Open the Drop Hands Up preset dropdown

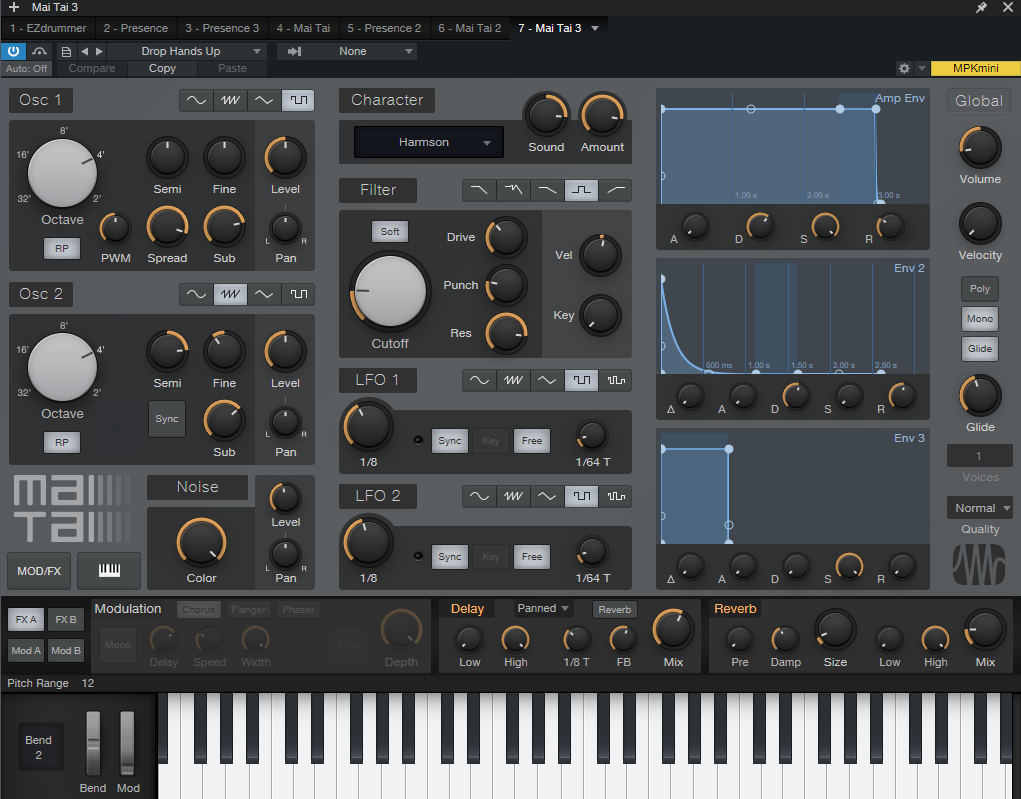[186, 51]
